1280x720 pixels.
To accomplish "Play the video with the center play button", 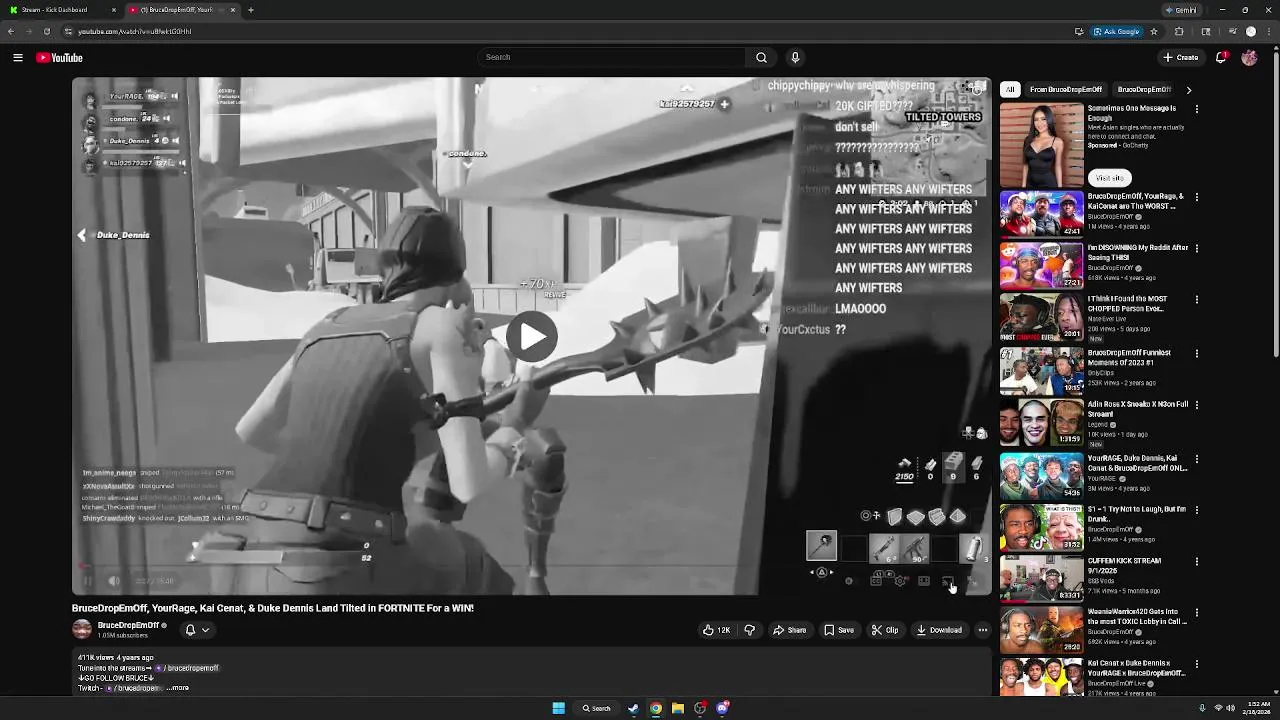I will (x=531, y=336).
